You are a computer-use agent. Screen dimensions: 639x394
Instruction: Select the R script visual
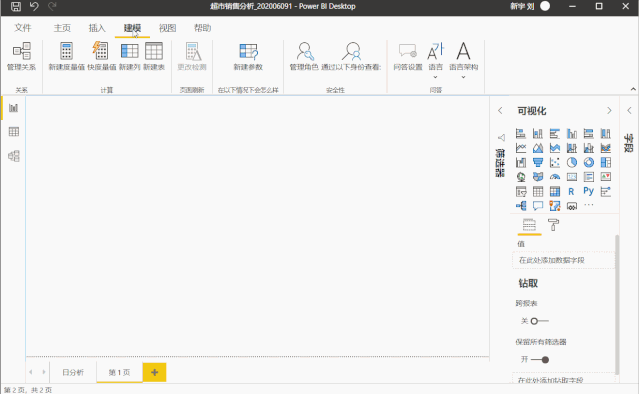click(571, 191)
